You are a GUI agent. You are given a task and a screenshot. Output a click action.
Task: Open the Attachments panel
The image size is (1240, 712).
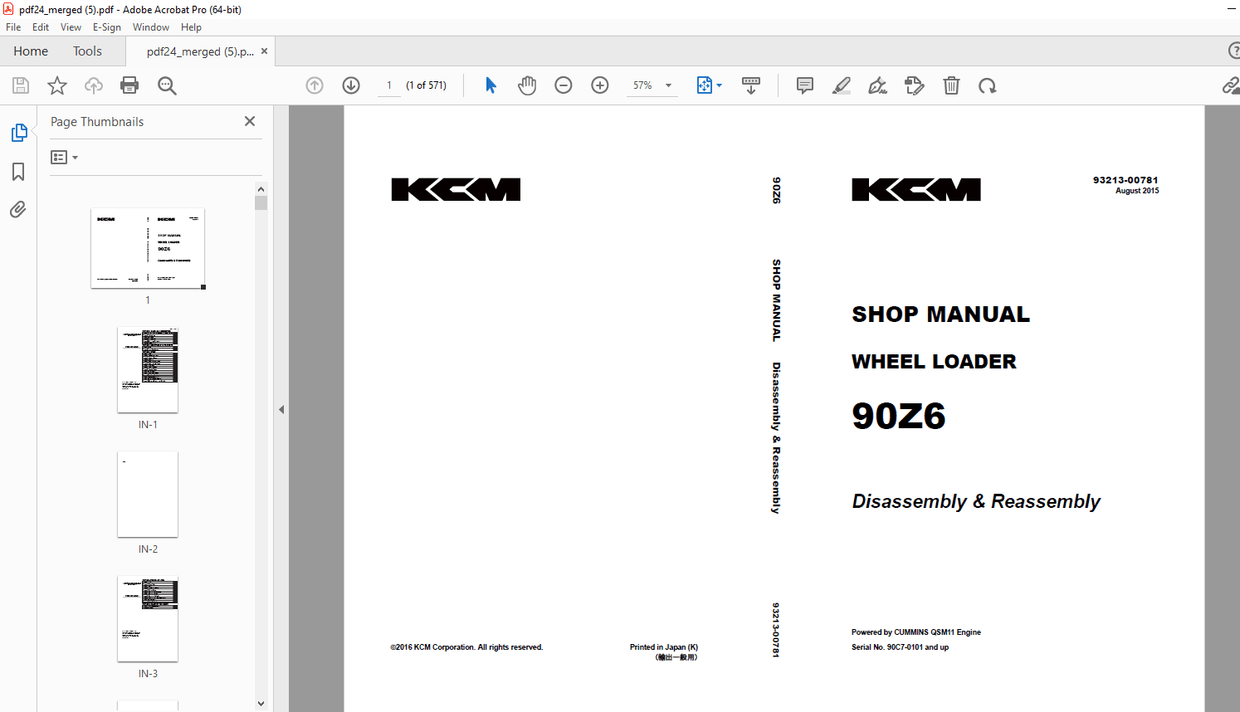coord(19,209)
